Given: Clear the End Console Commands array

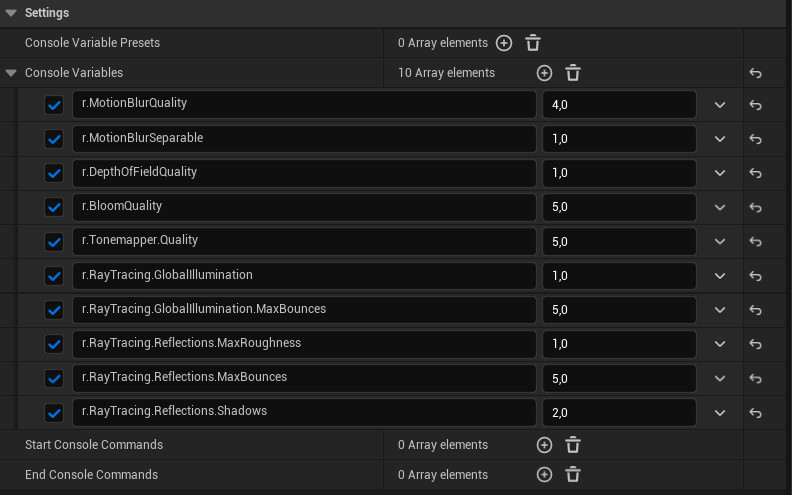Looking at the screenshot, I should click(x=573, y=475).
